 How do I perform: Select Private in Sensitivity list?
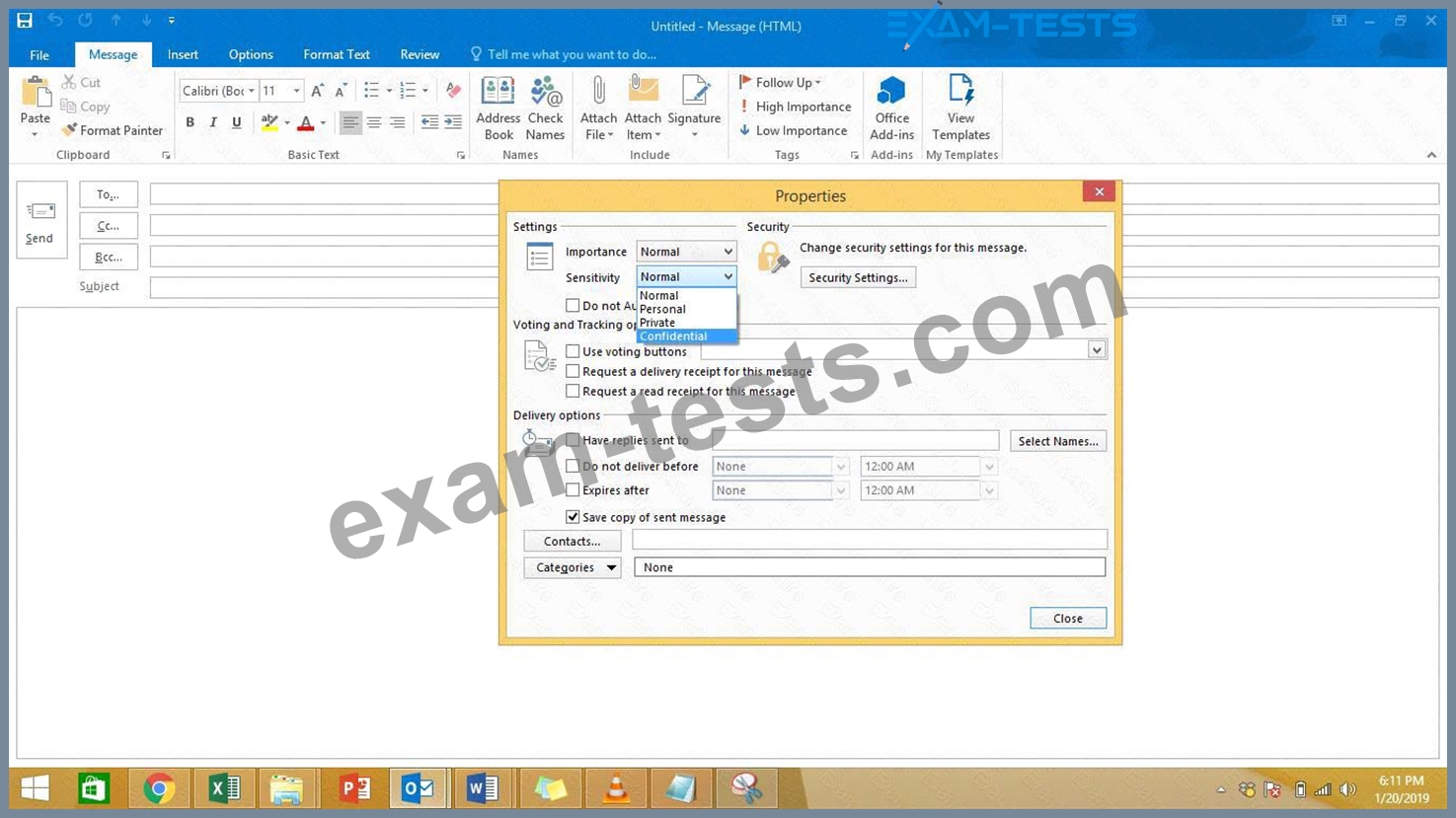(686, 323)
